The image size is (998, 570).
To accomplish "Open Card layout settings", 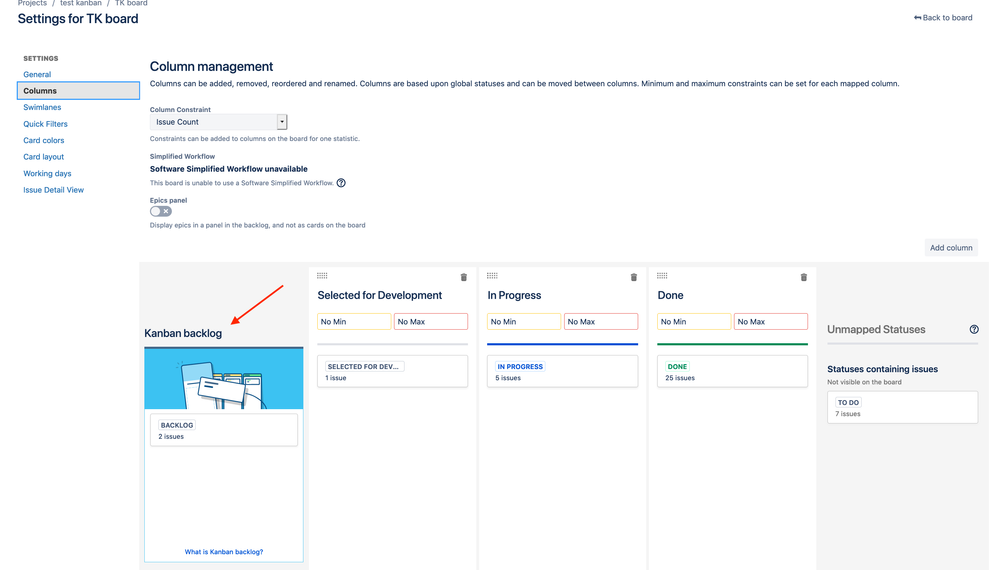I will pyautogui.click(x=44, y=157).
